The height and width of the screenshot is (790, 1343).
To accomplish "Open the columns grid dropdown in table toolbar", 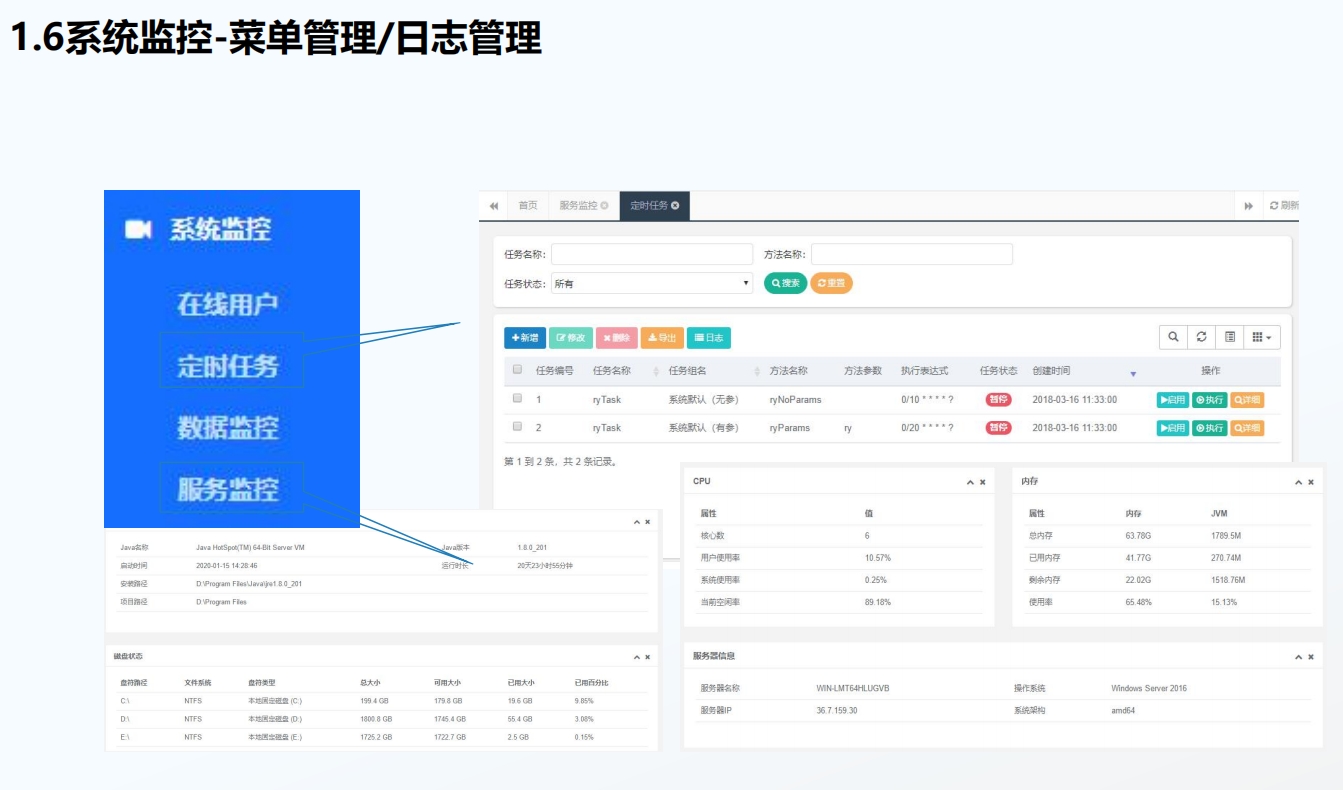I will (1262, 338).
